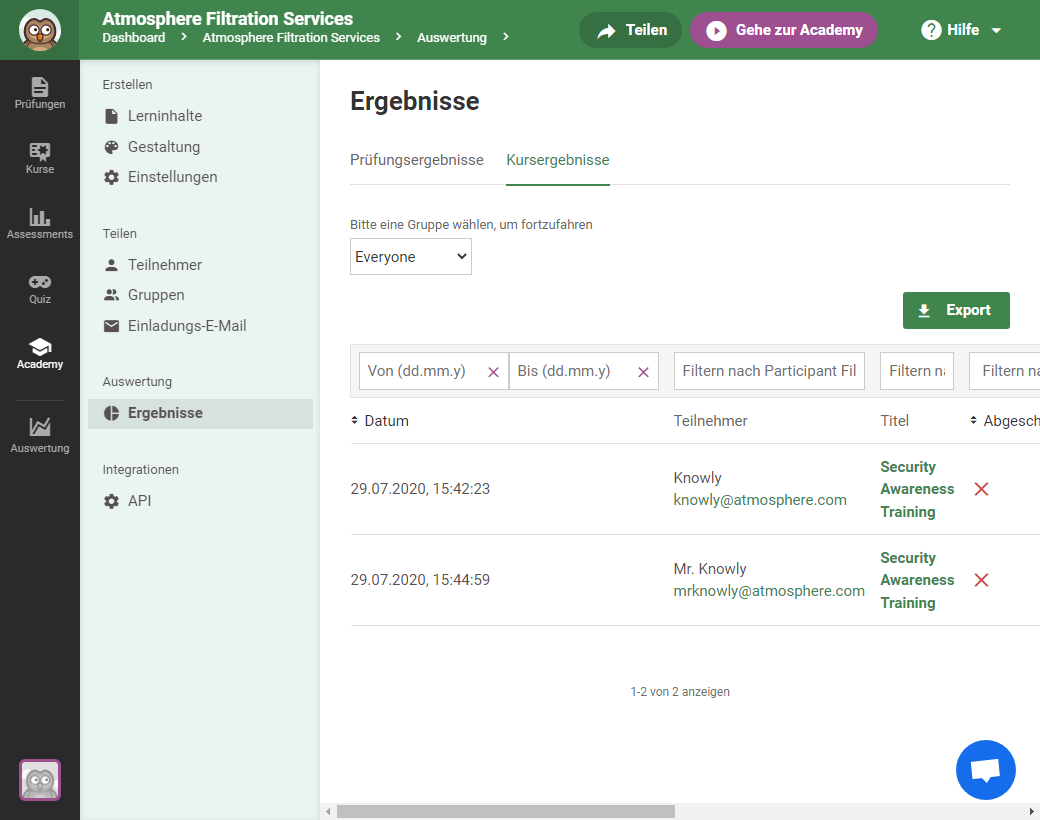1040x820 pixels.
Task: Switch to the Kursergebnisse tab
Action: click(x=558, y=160)
